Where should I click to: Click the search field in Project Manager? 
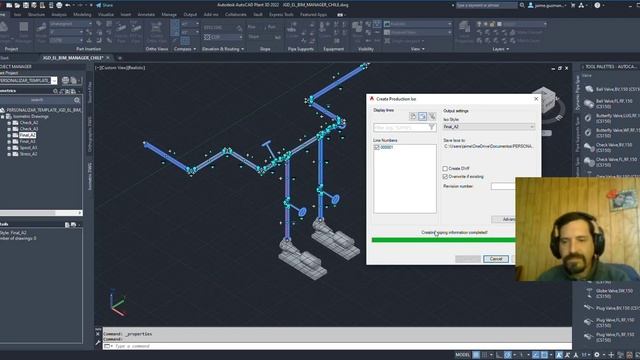coord(37,100)
